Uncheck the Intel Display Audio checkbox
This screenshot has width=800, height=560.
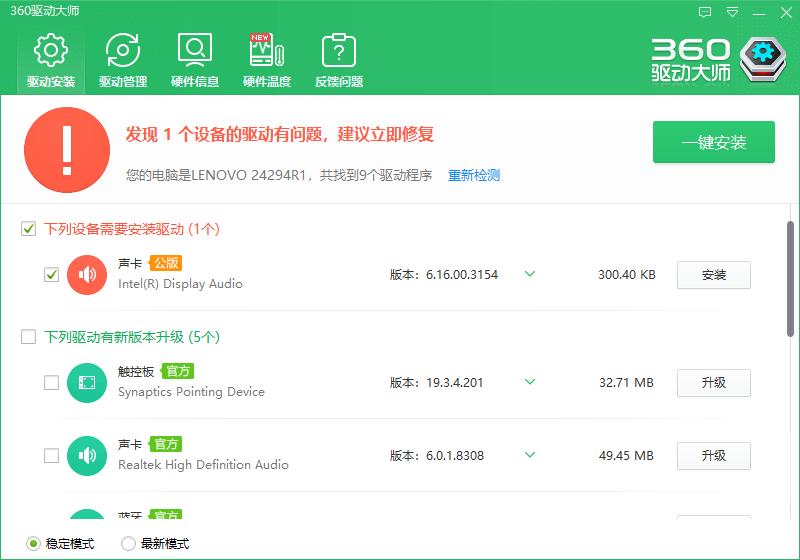pos(51,275)
